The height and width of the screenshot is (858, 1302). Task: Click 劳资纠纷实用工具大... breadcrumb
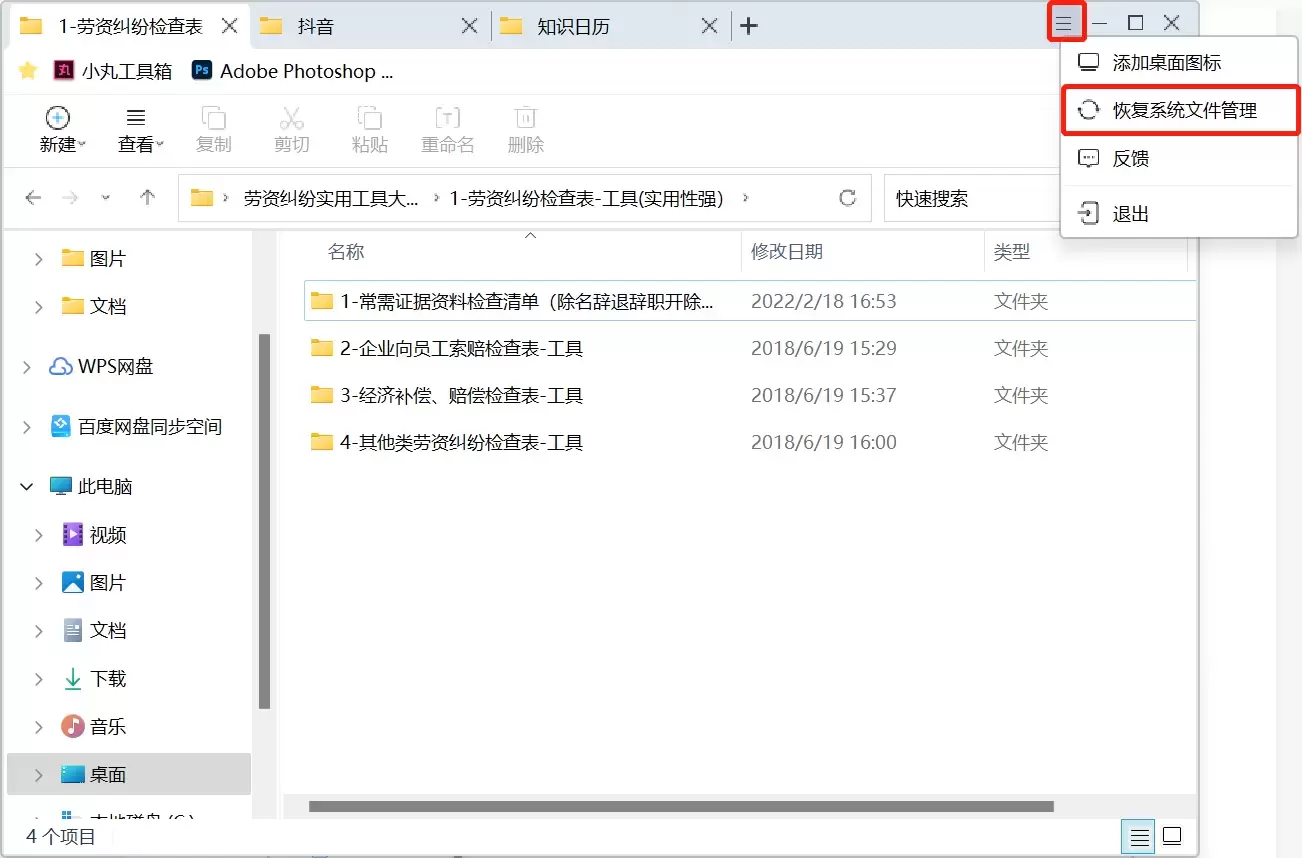pyautogui.click(x=331, y=198)
